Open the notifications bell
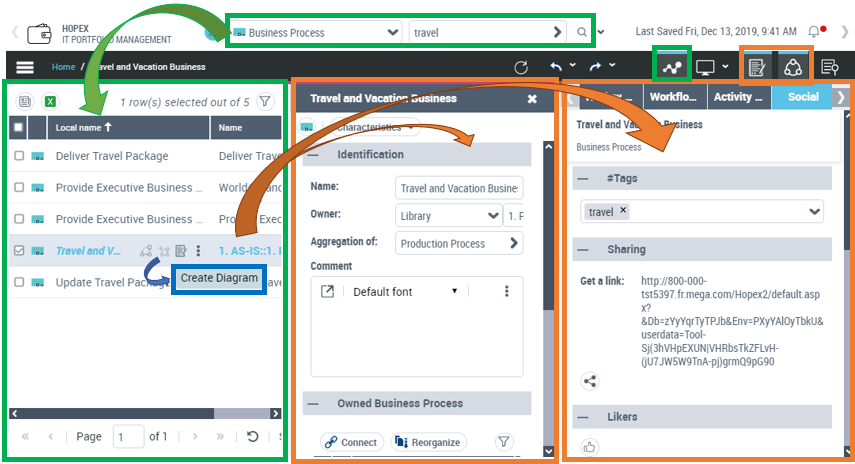Image resolution: width=855 pixels, height=464 pixels. (x=817, y=32)
